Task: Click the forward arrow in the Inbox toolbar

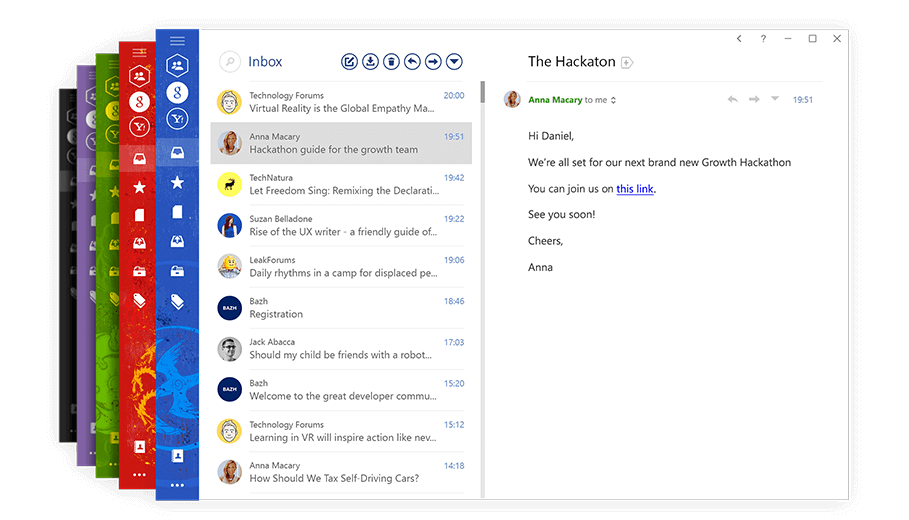Action: (x=433, y=62)
